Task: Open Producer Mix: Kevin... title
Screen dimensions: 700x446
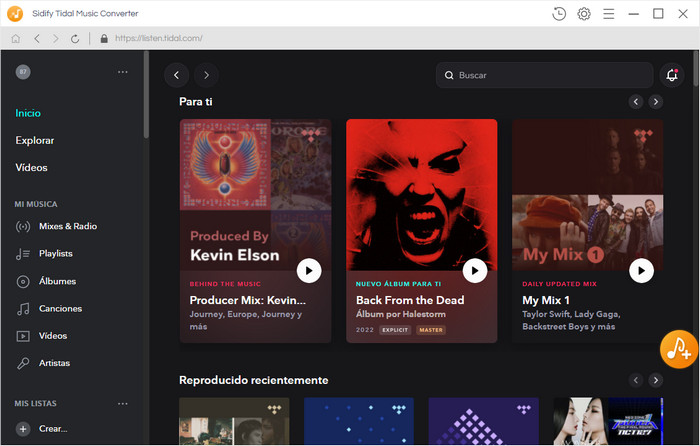Action: [248, 300]
